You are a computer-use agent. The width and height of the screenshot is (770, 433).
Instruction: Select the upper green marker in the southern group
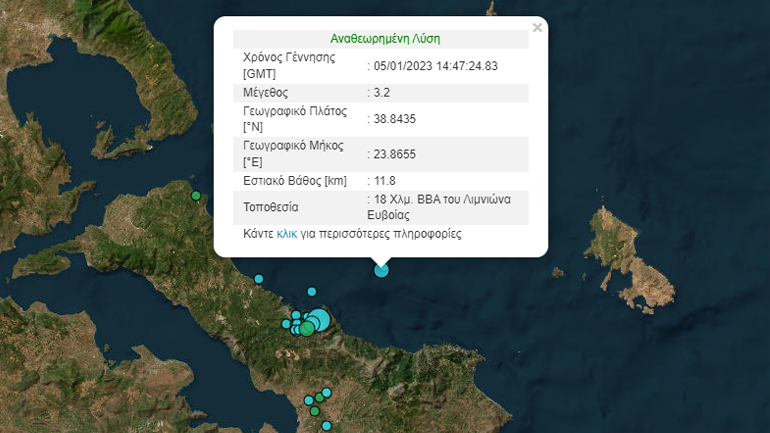click(319, 397)
